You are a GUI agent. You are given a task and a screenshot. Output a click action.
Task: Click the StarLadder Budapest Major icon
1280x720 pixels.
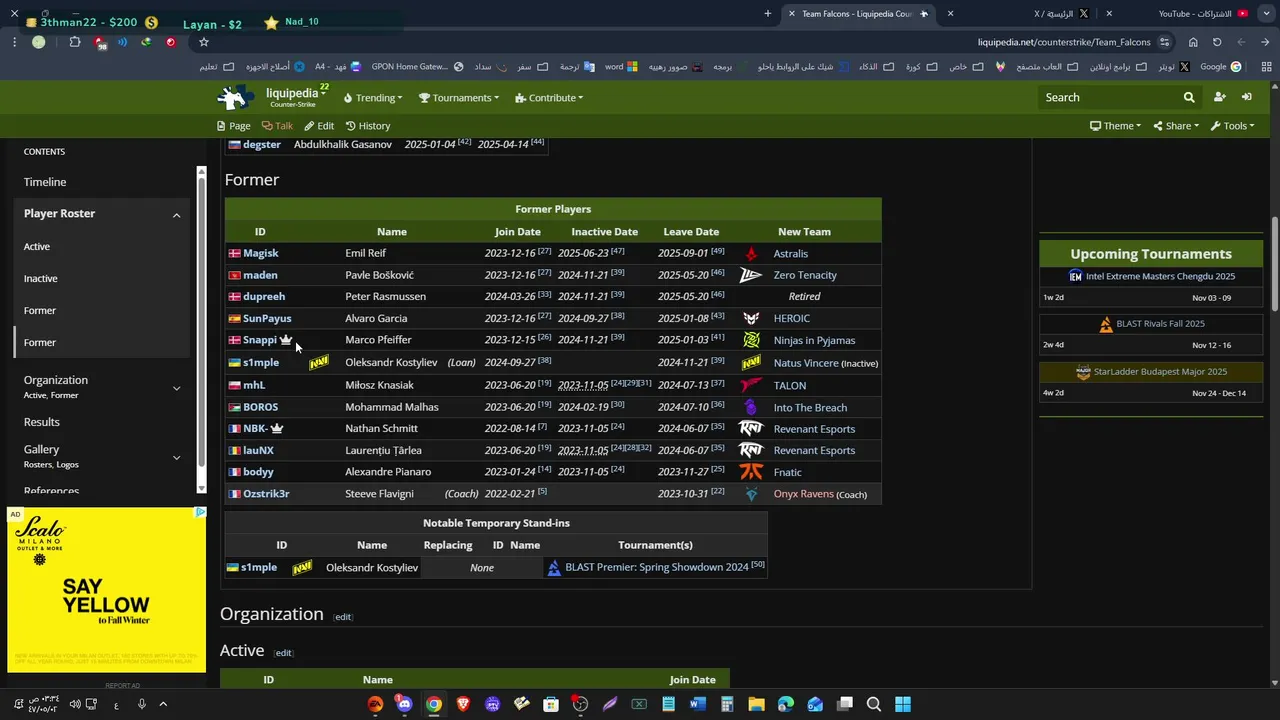point(1083,372)
